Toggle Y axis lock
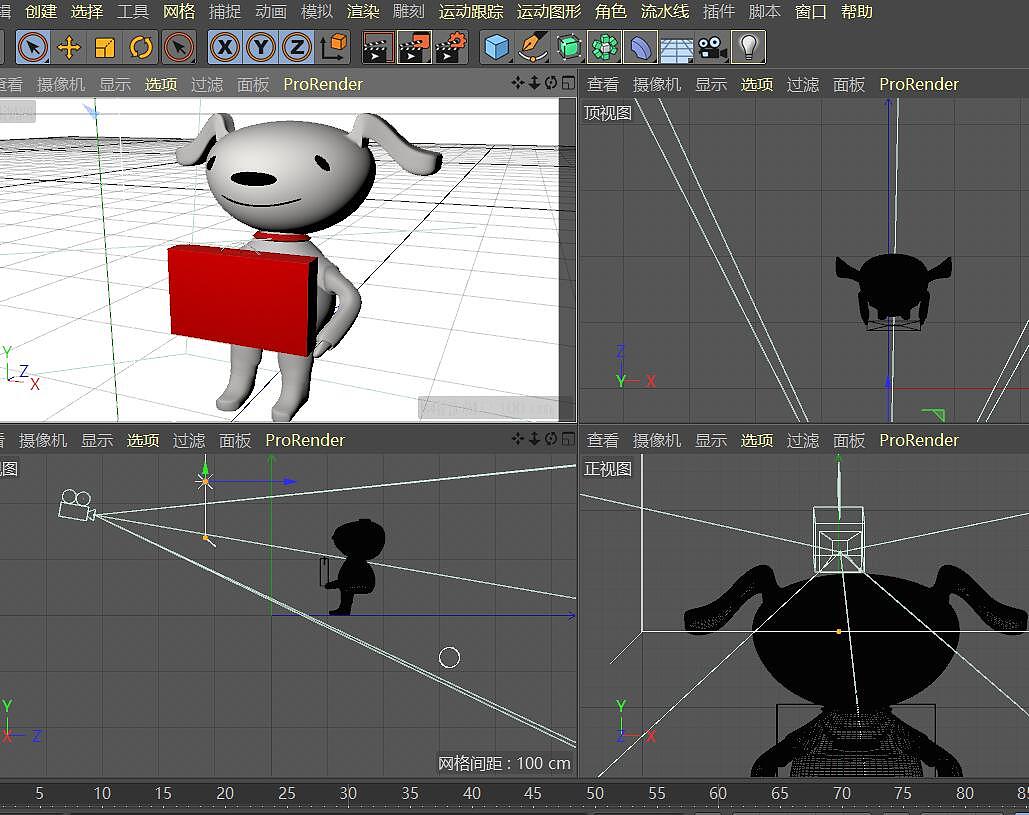 click(261, 47)
